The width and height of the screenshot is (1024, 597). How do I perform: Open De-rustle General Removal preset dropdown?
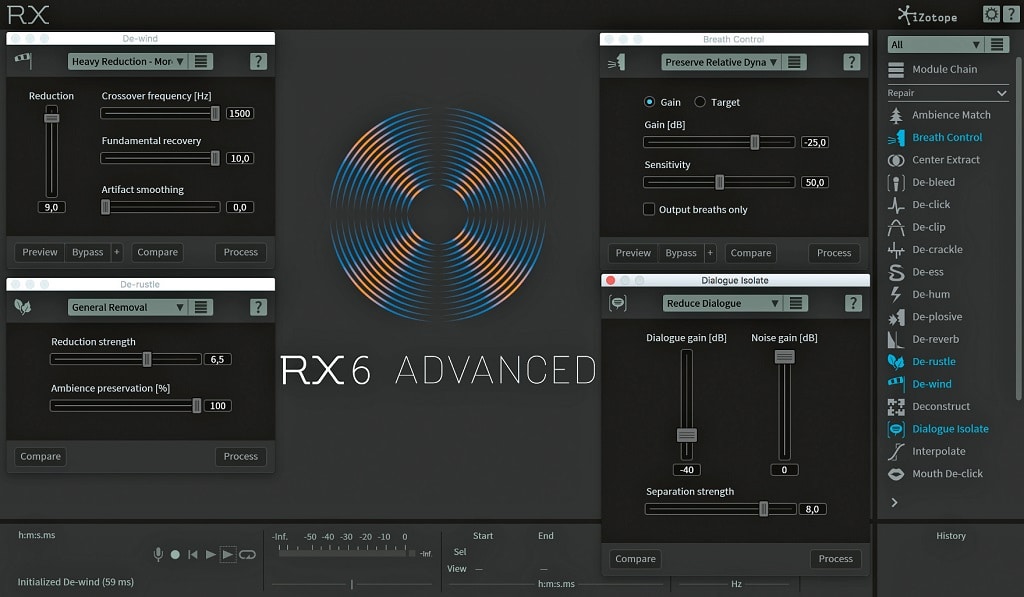[x=127, y=307]
